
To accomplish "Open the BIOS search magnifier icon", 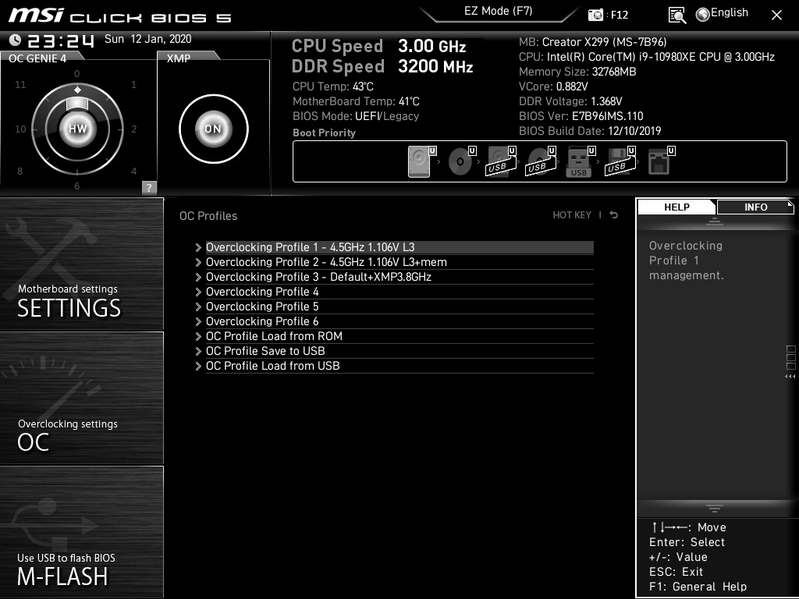I will (x=677, y=15).
